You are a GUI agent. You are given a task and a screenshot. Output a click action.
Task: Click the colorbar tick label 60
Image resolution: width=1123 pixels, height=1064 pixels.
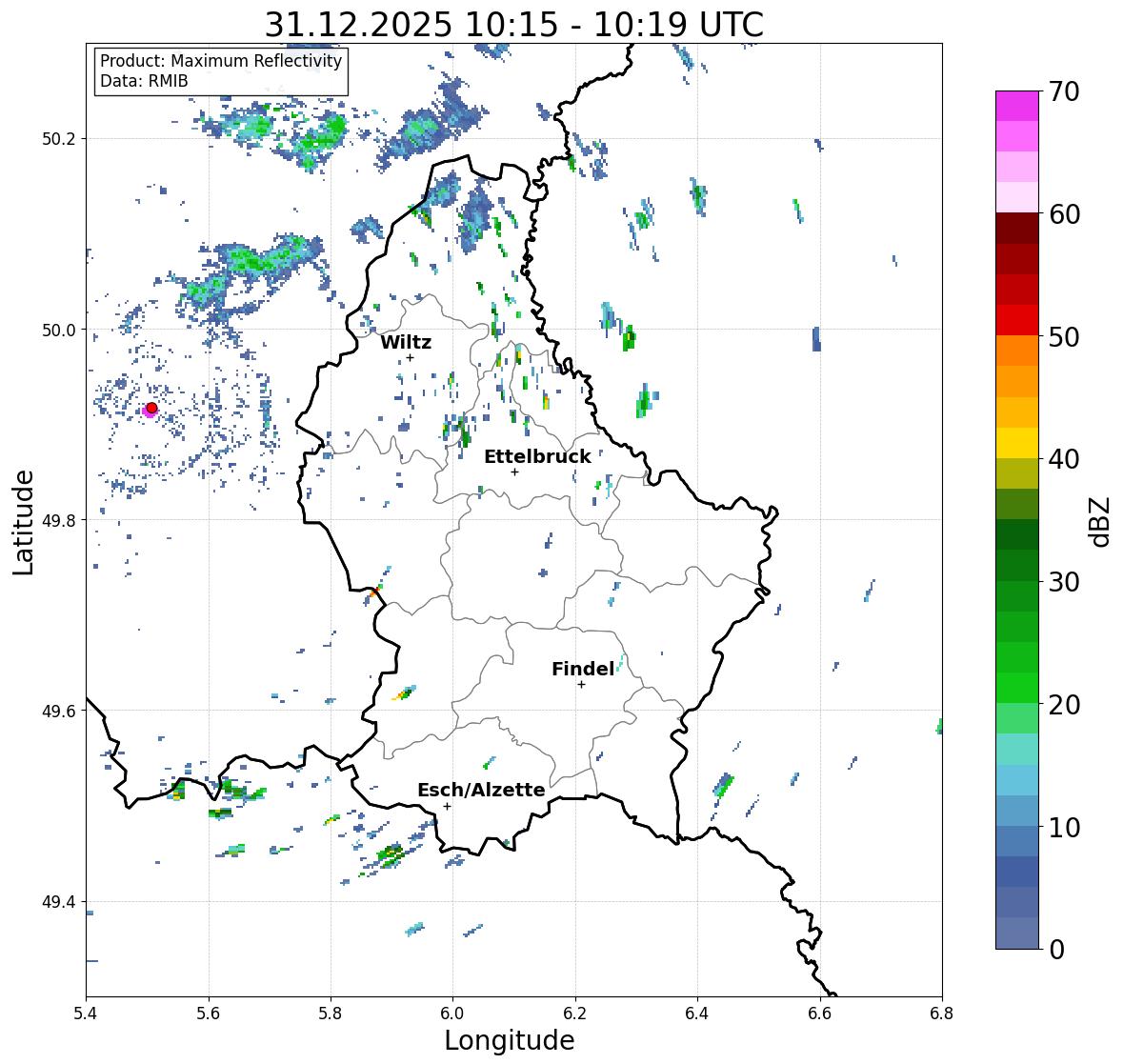(1064, 214)
